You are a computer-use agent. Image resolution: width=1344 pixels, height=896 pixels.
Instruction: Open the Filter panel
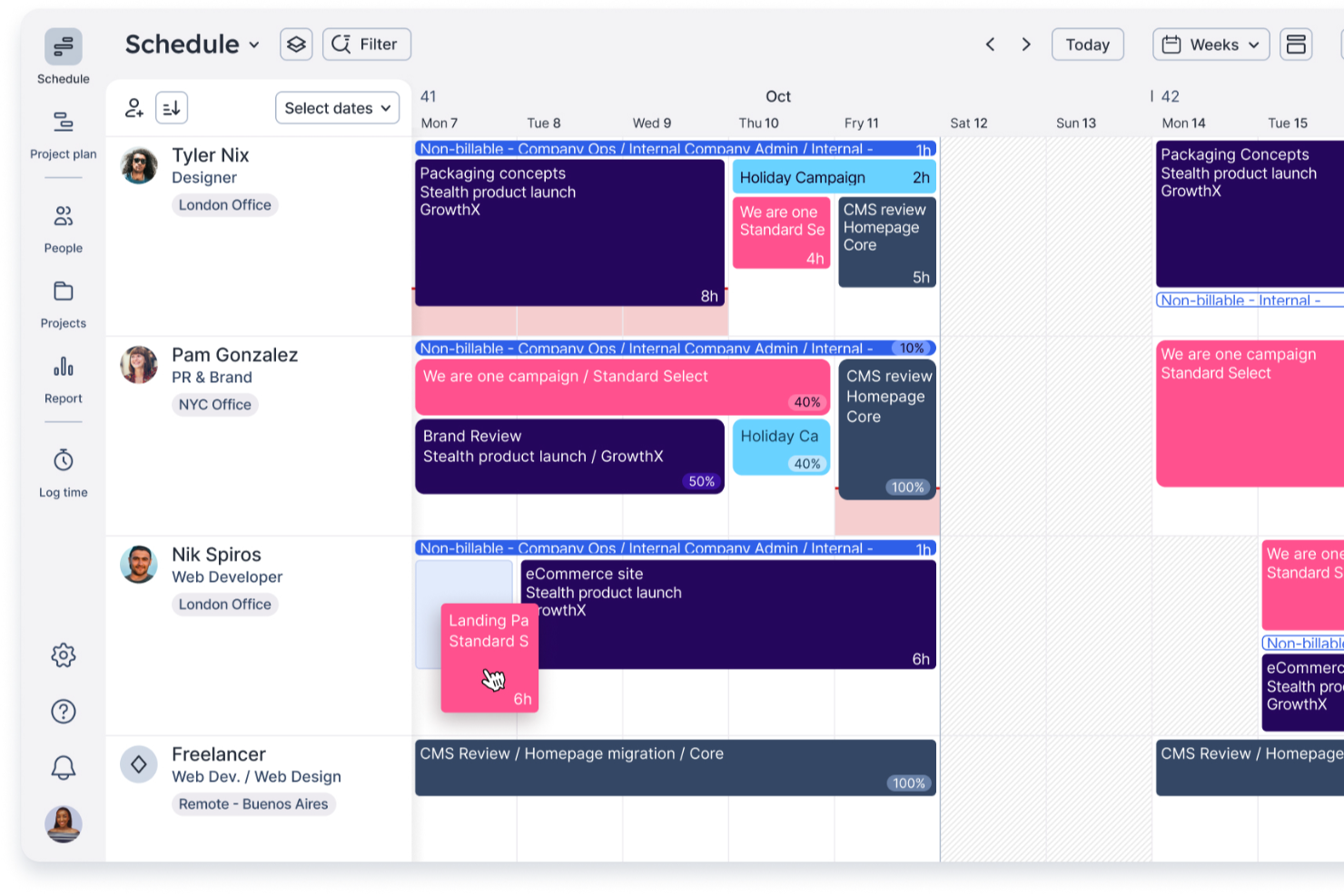[366, 44]
